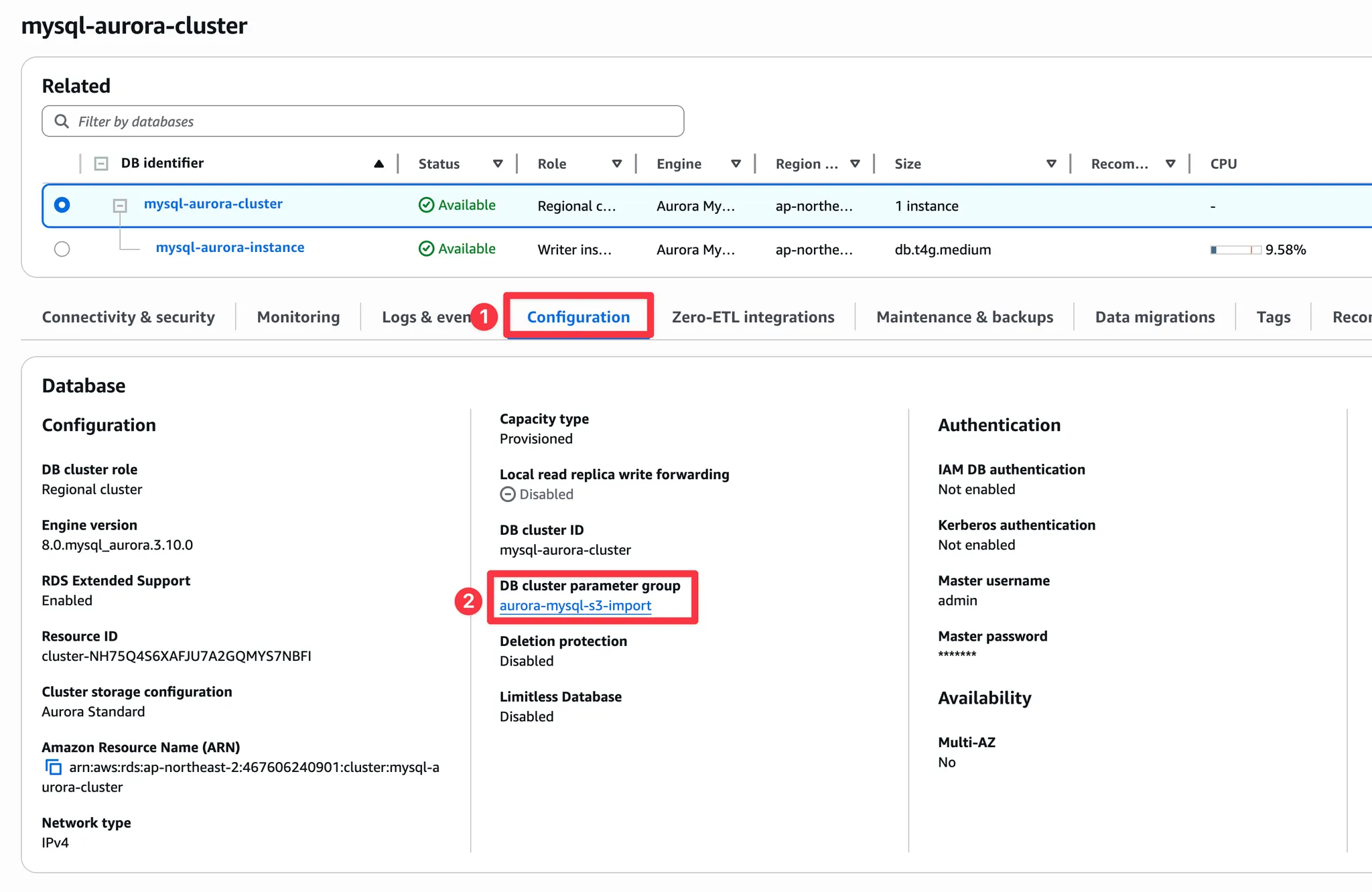Collapse the mysql-aurora-cluster tree row
This screenshot has height=892, width=1372.
(120, 205)
